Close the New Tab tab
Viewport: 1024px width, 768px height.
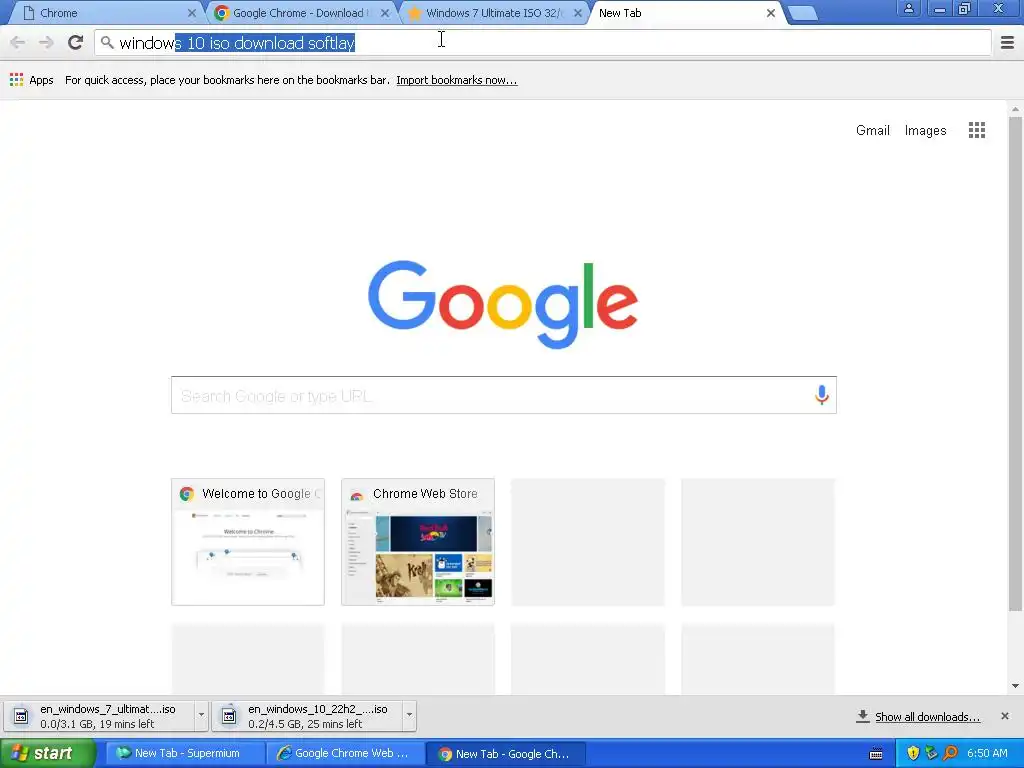(x=771, y=13)
